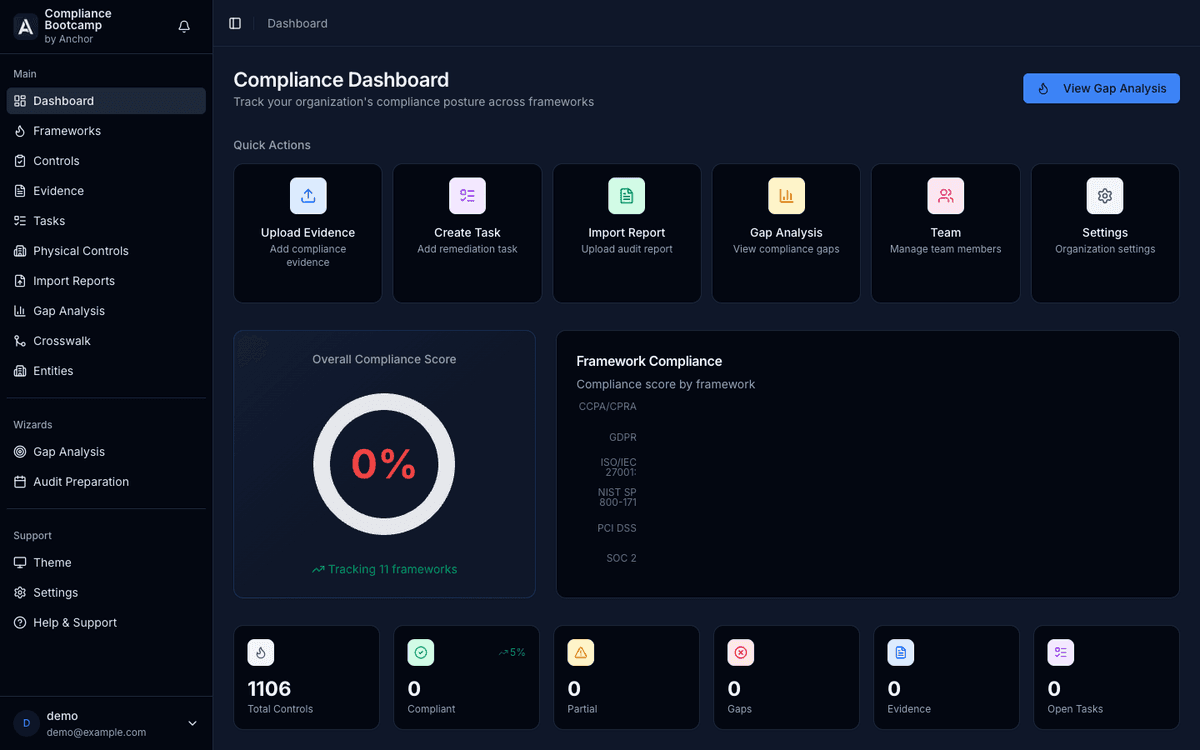Click the Frameworks flame icon in sidebar
Image resolution: width=1200 pixels, height=750 pixels.
pos(20,131)
